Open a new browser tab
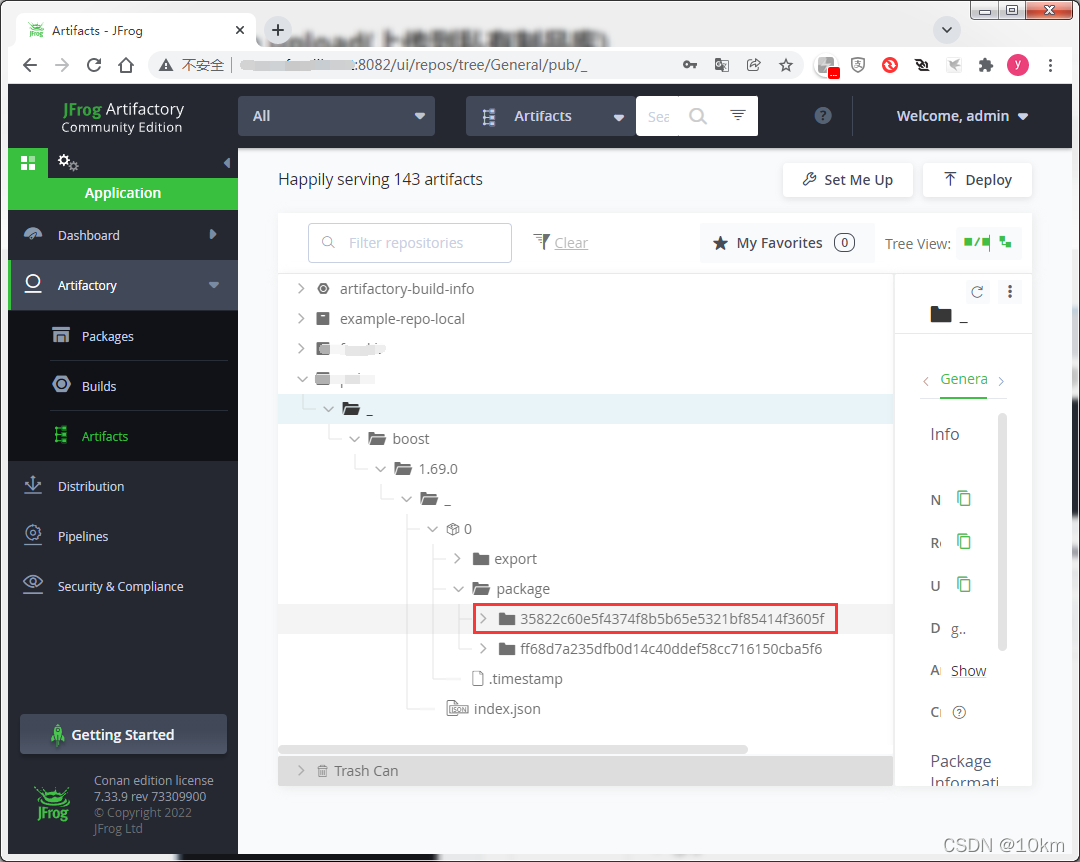1080x862 pixels. 278,30
